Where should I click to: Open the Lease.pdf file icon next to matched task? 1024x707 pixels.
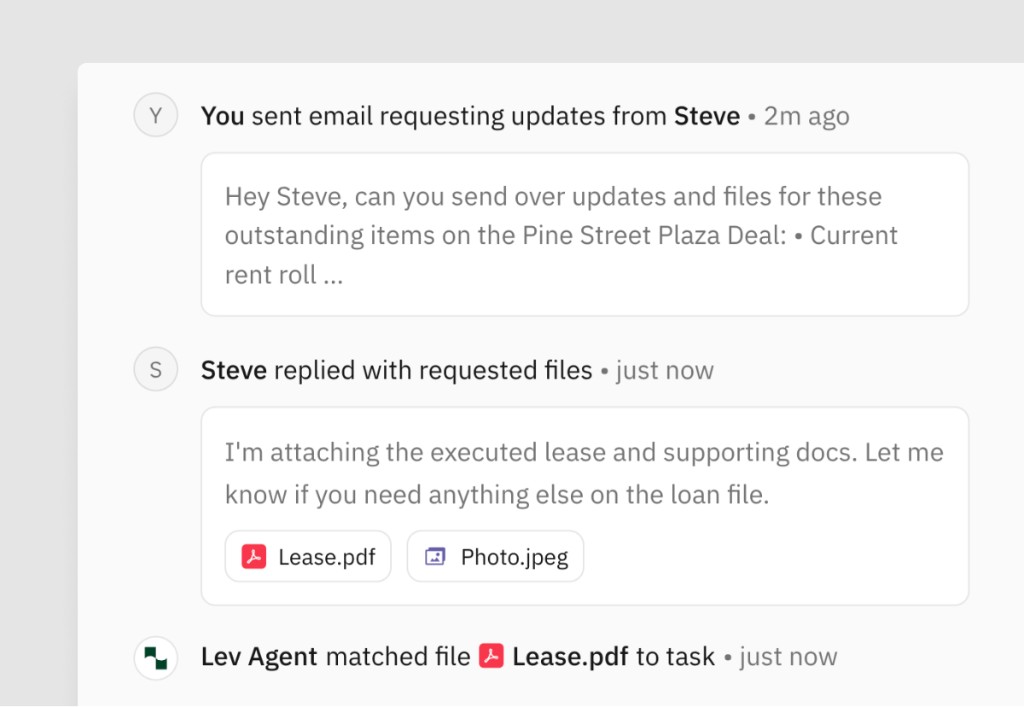pos(491,657)
